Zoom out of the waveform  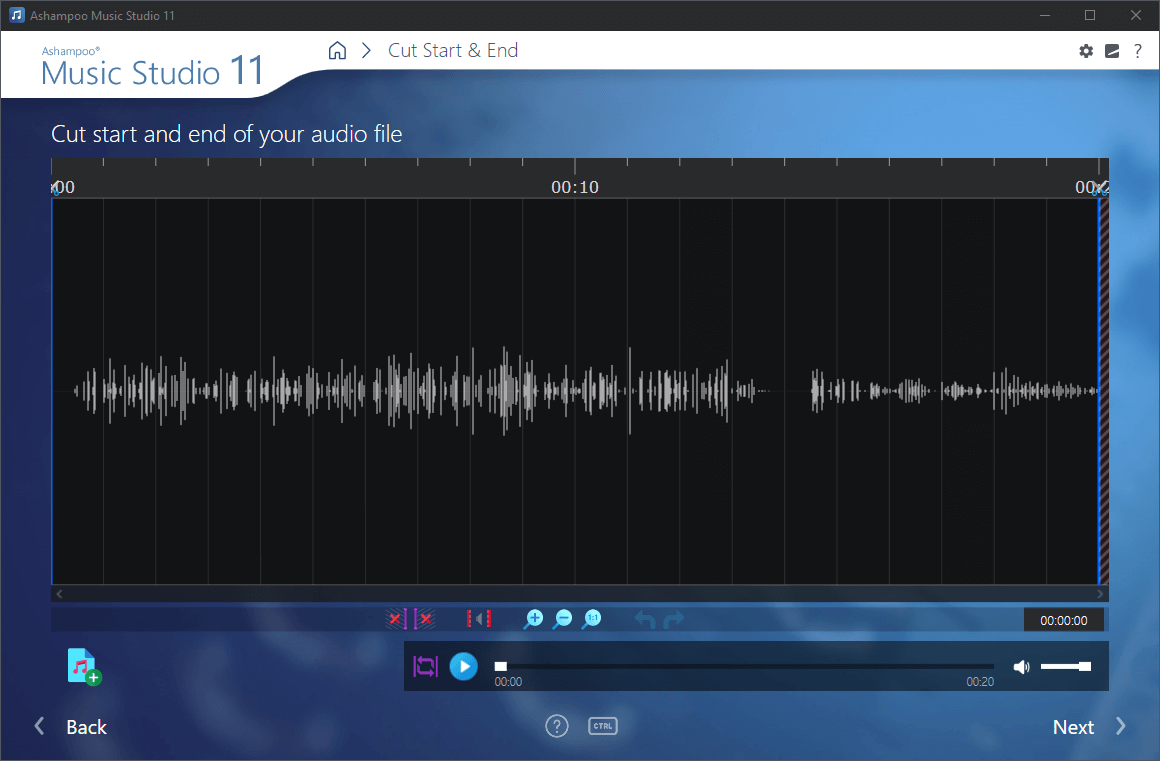point(563,619)
